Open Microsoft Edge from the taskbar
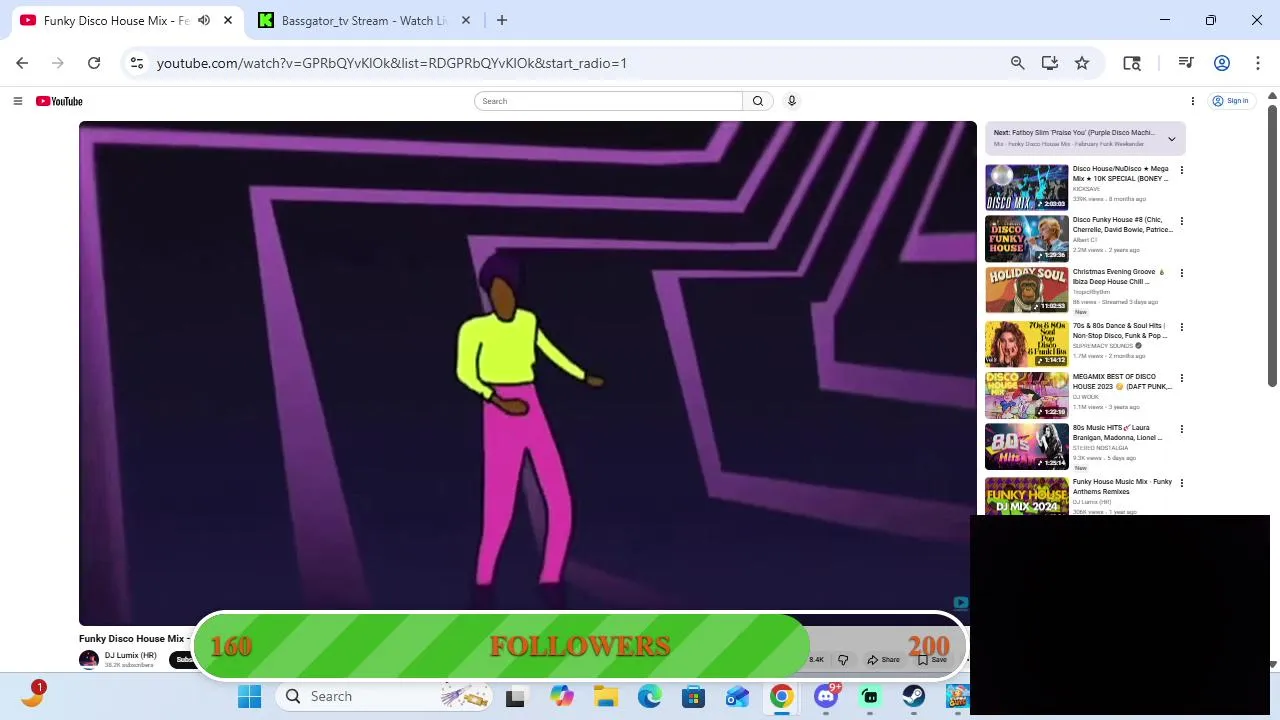The width and height of the screenshot is (1280, 720). point(649,696)
